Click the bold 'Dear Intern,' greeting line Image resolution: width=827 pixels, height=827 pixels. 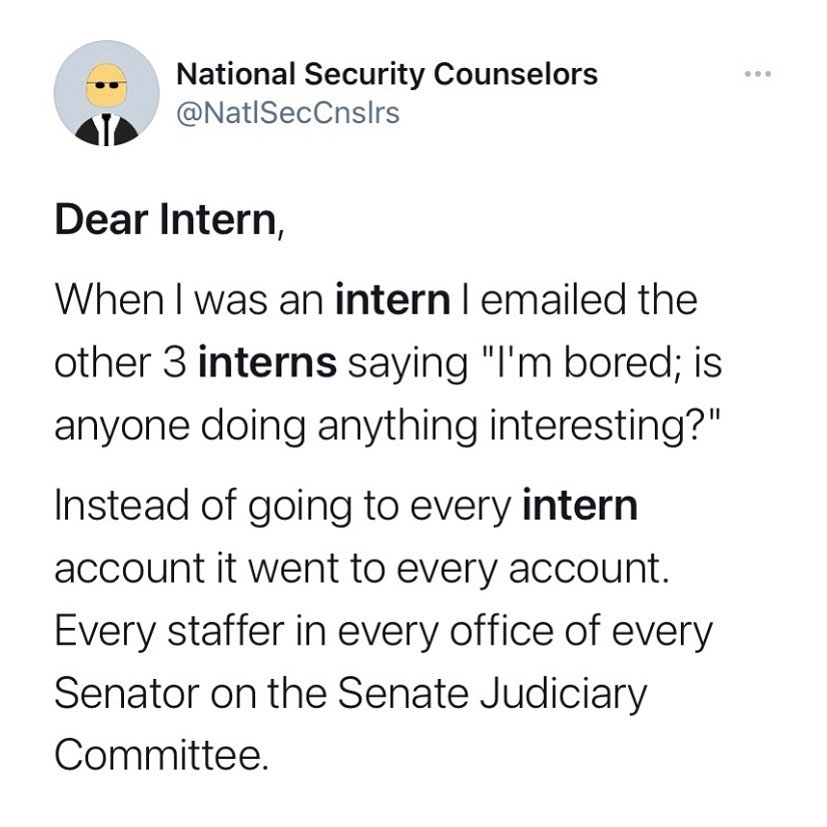point(170,219)
